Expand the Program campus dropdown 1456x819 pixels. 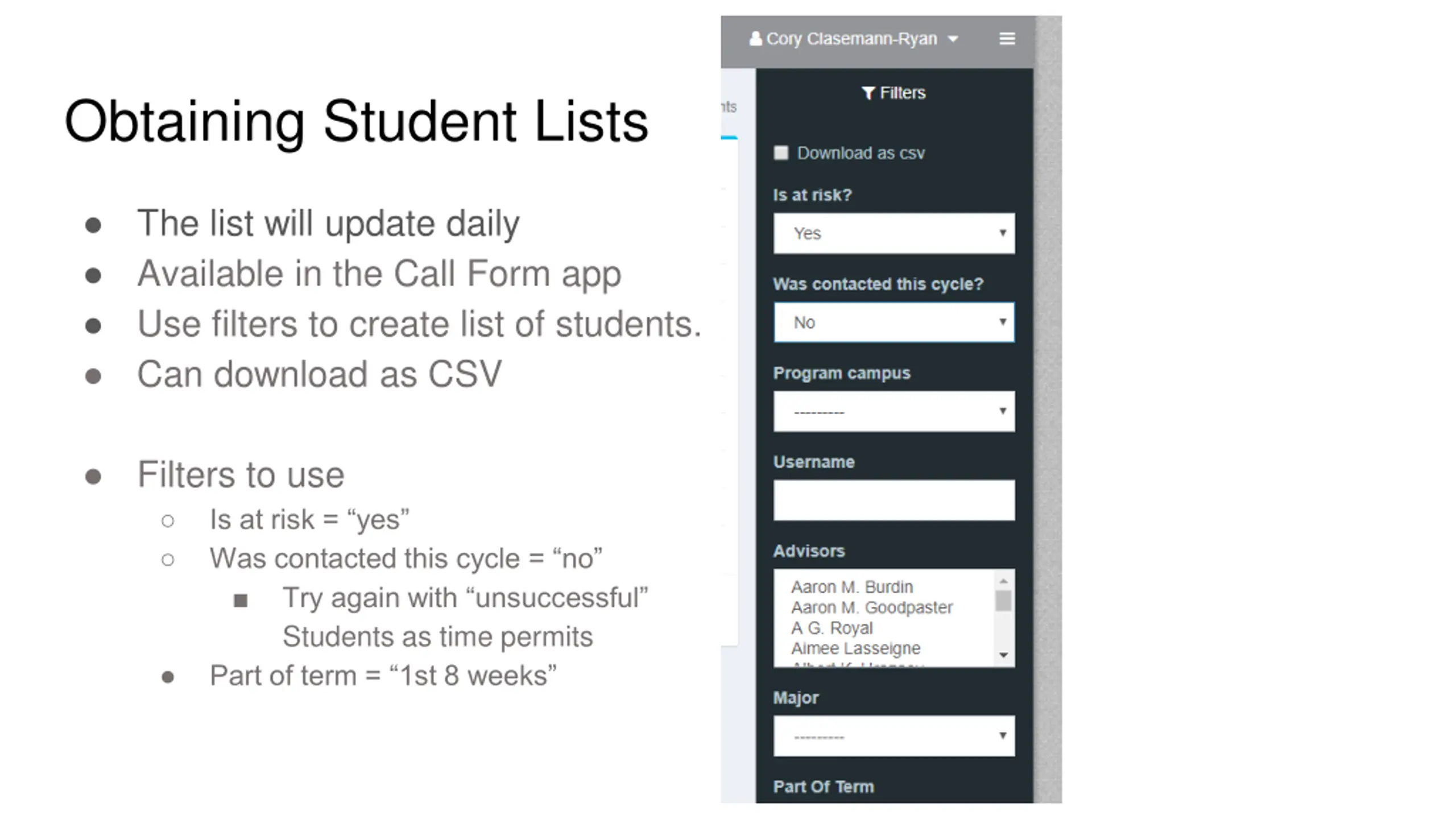pyautogui.click(x=894, y=411)
